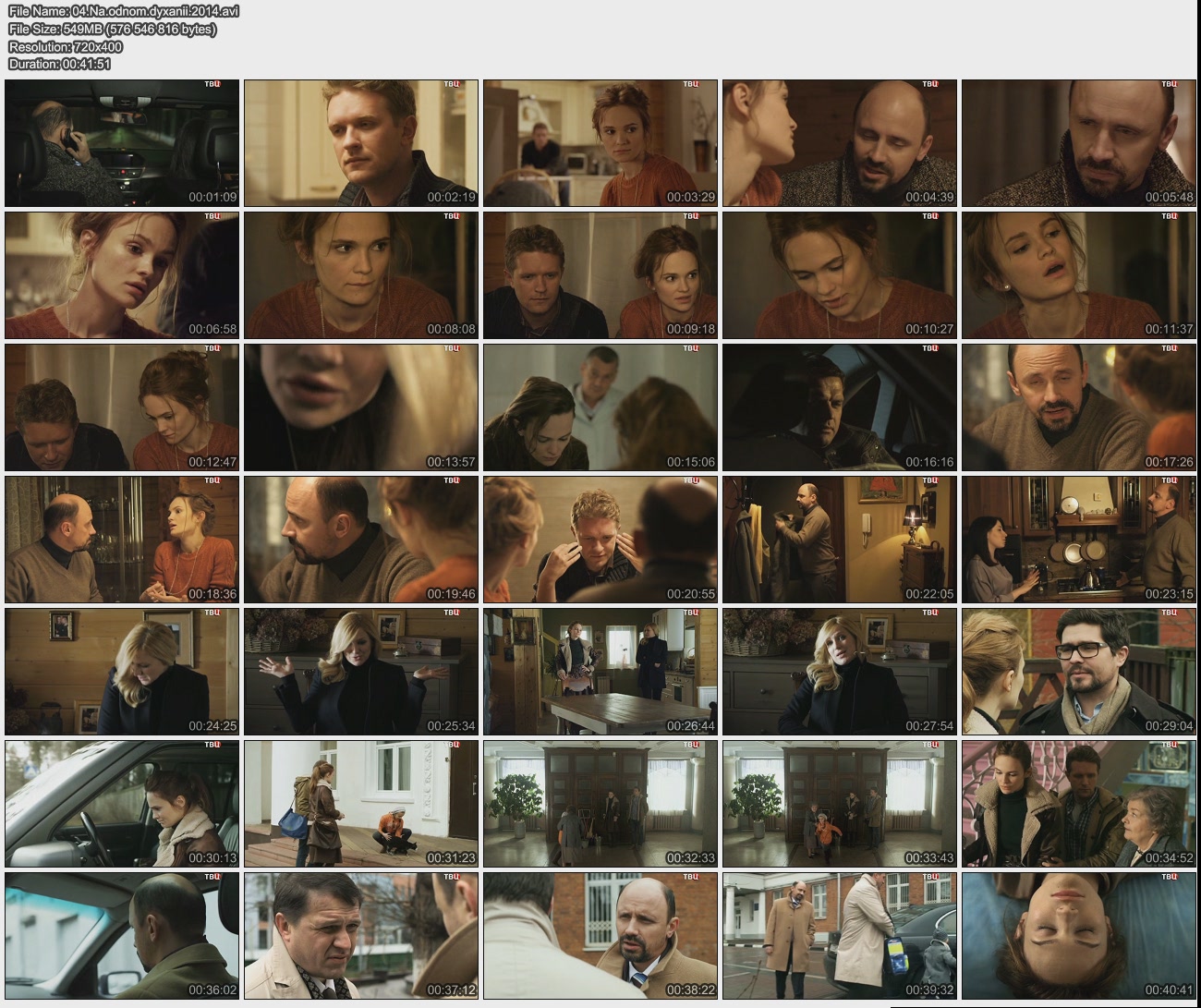
Task: Open the frame of man with glasses at 00:29:04
Action: point(1078,672)
